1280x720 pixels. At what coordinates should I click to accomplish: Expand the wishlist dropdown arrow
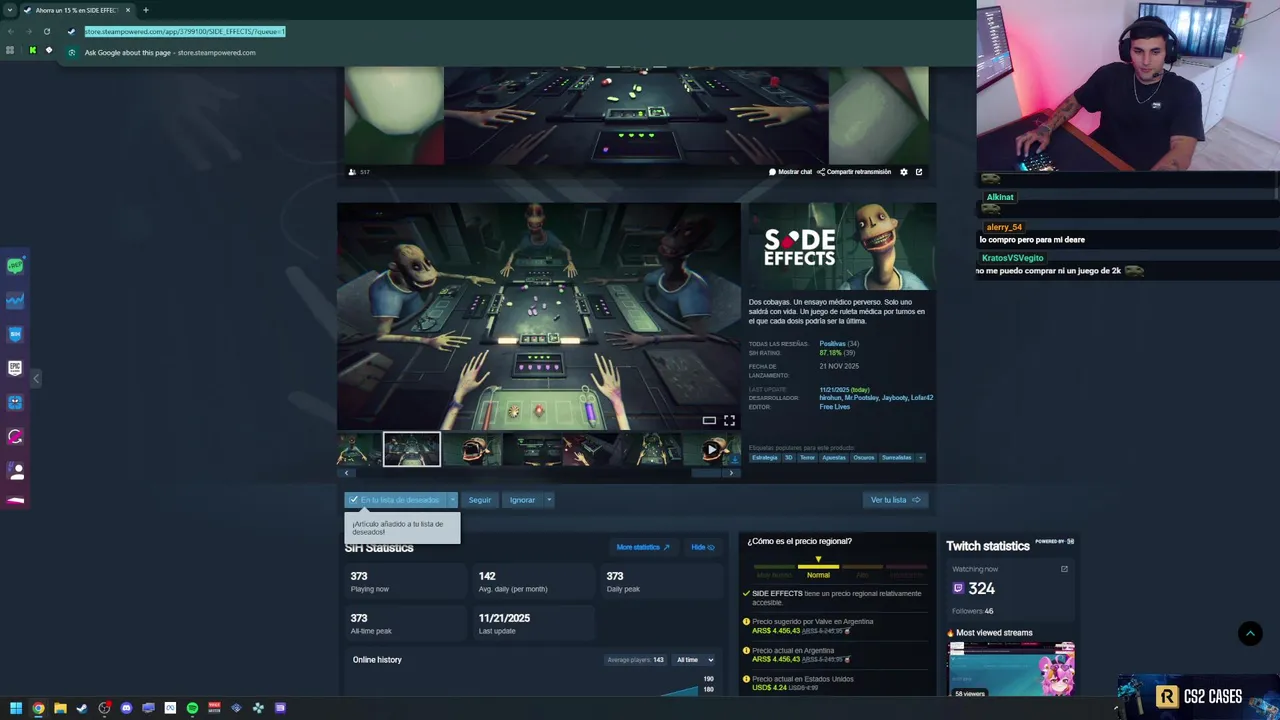[452, 500]
